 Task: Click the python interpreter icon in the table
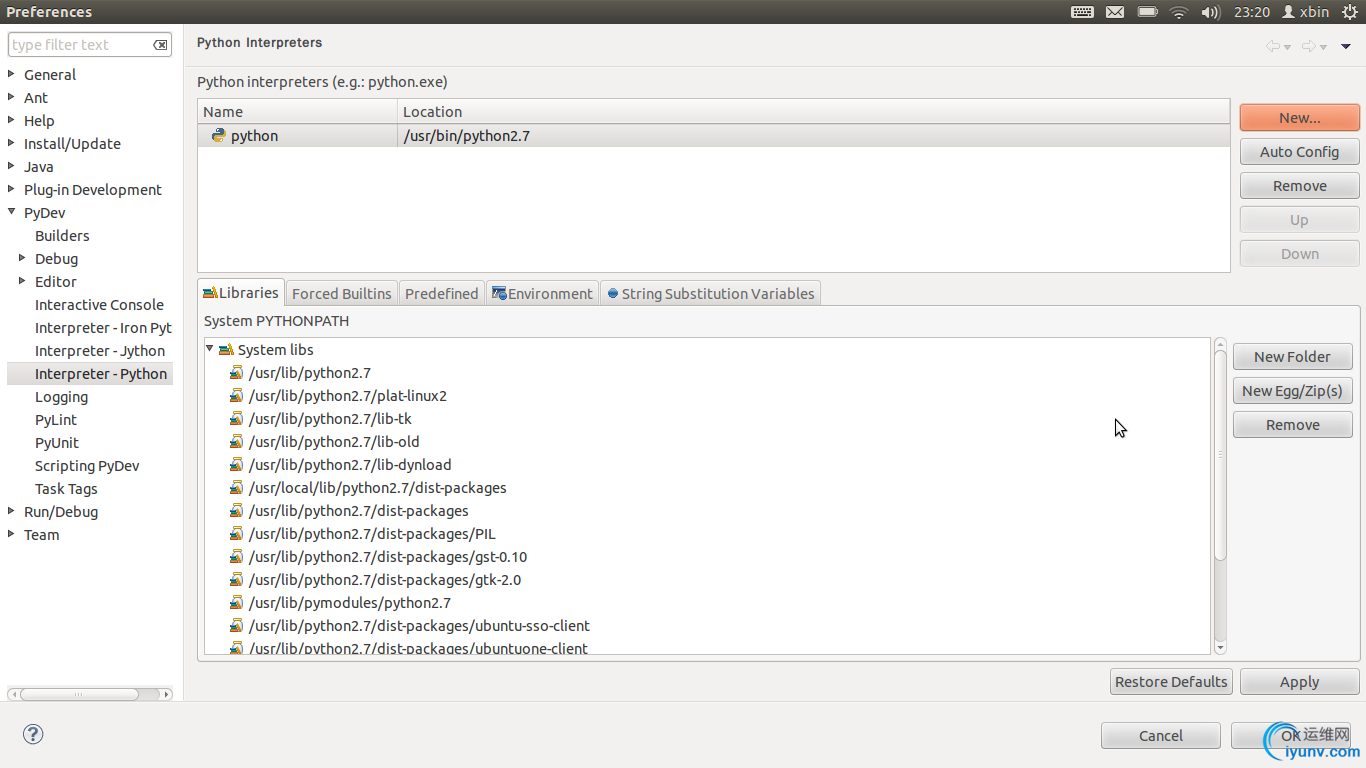[218, 135]
